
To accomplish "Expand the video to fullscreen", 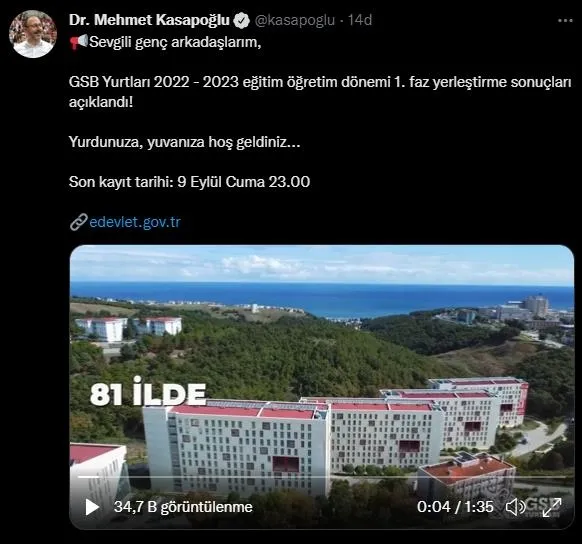I will [552, 507].
